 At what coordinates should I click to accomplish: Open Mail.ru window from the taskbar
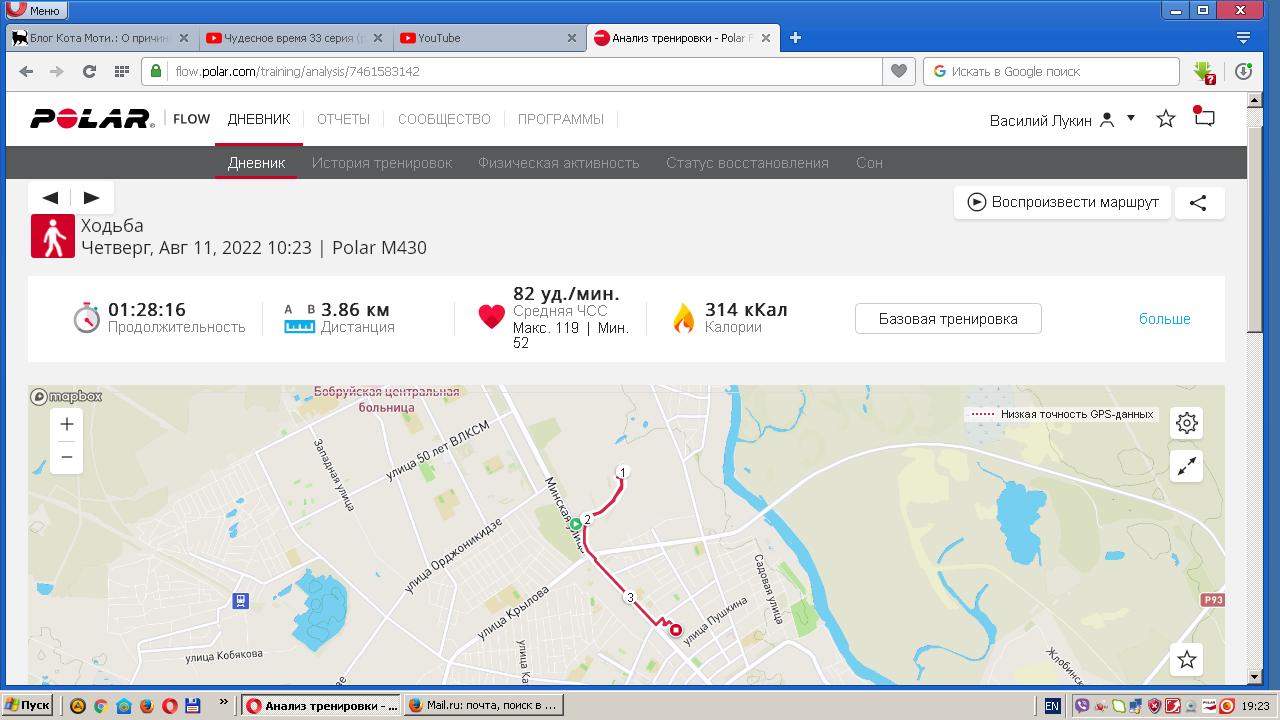point(484,705)
